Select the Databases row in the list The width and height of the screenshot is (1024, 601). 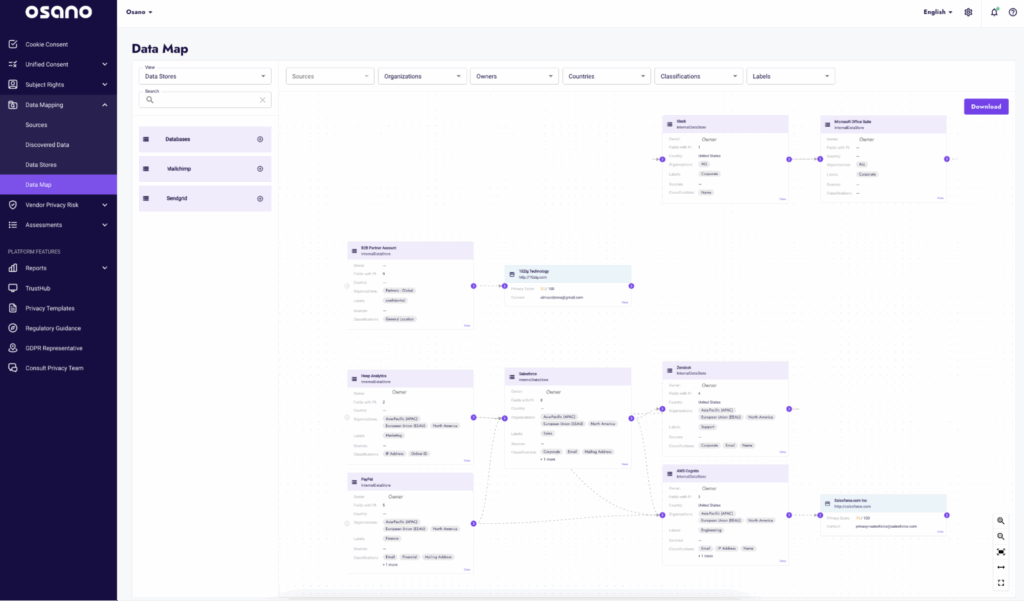coord(205,139)
